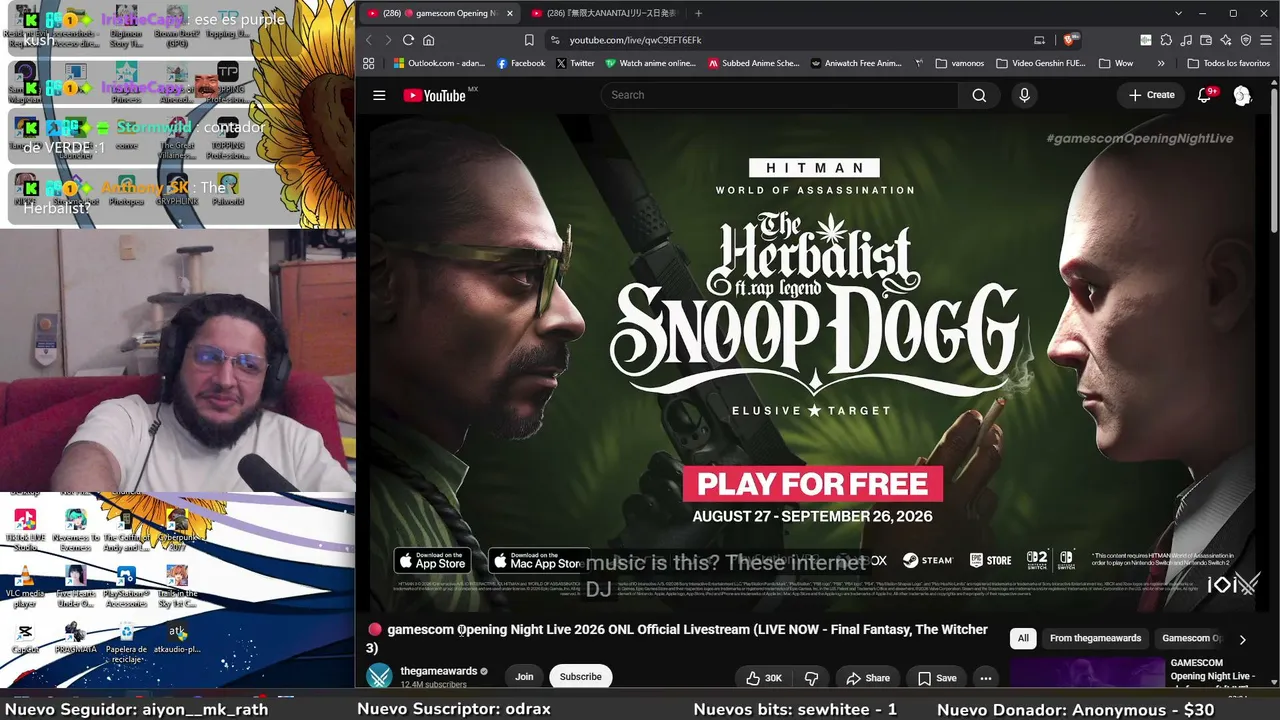Open the tab search dropdown arrow
The width and height of the screenshot is (1280, 720).
coord(1179,13)
